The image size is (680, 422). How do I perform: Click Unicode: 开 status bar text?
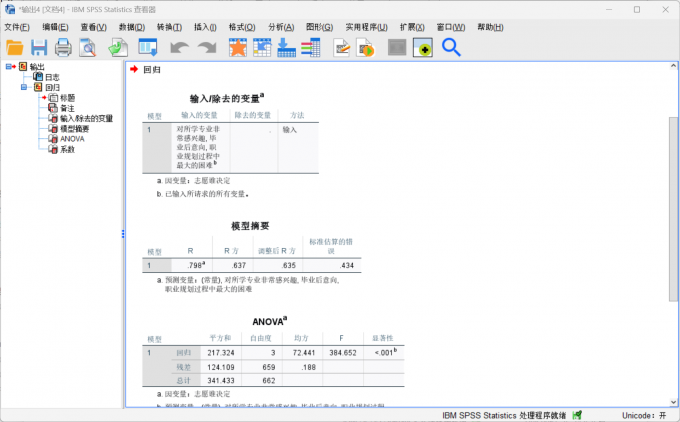pos(644,415)
